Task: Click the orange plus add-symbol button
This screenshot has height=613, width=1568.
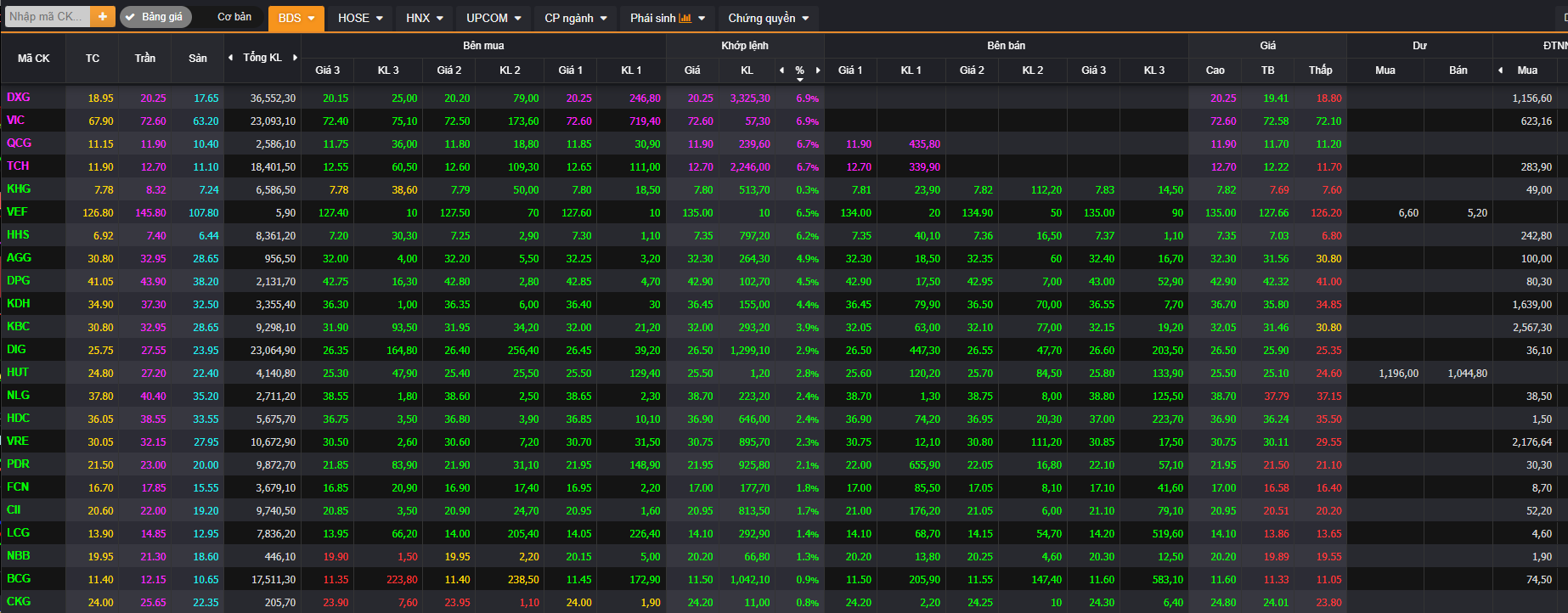Action: [102, 17]
